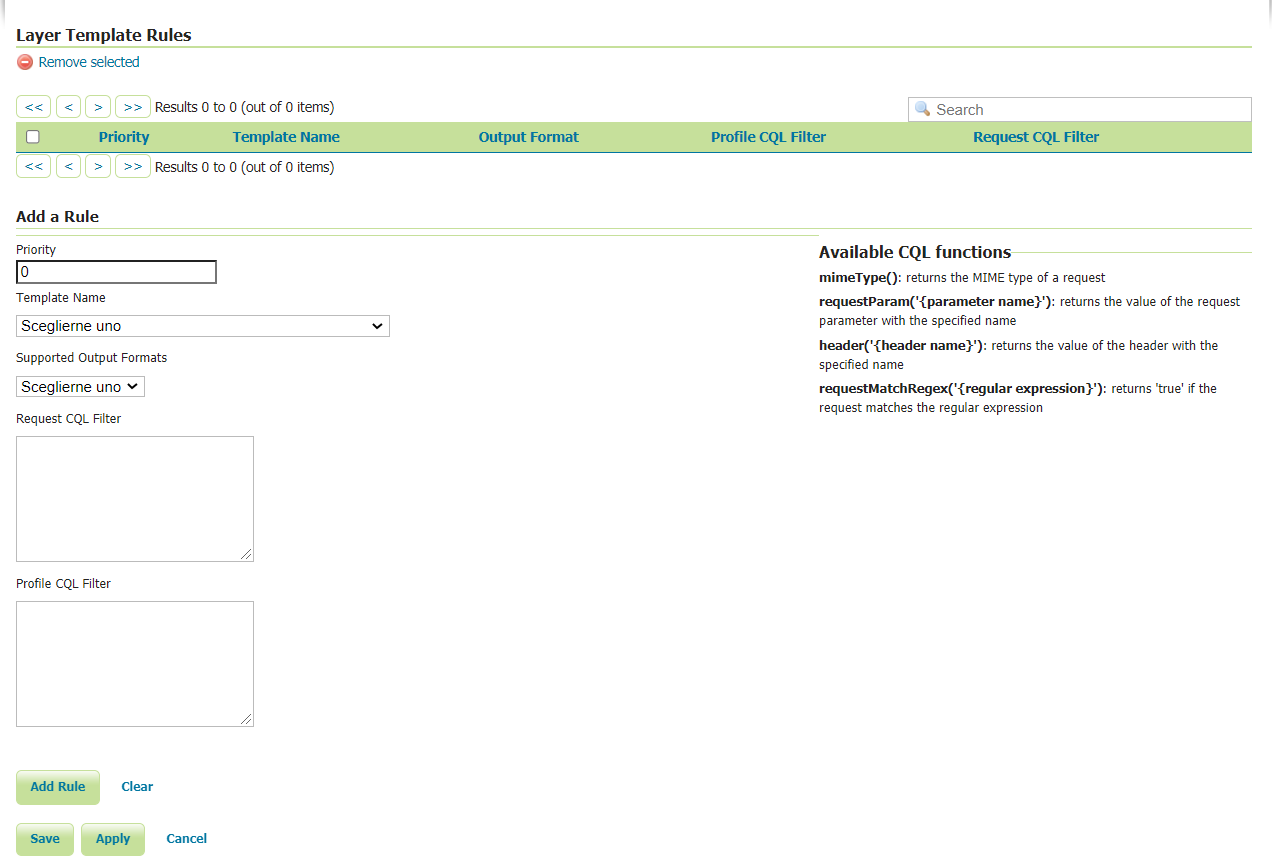Open the Supported Output Formats dropdown
Viewport: 1272px width, 864px height.
(x=80, y=387)
